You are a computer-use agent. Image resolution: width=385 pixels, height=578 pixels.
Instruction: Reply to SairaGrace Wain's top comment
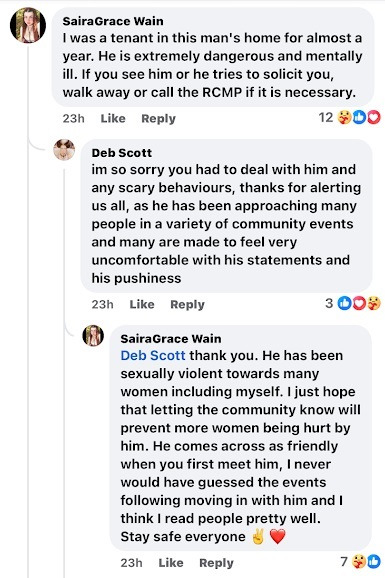pyautogui.click(x=158, y=118)
